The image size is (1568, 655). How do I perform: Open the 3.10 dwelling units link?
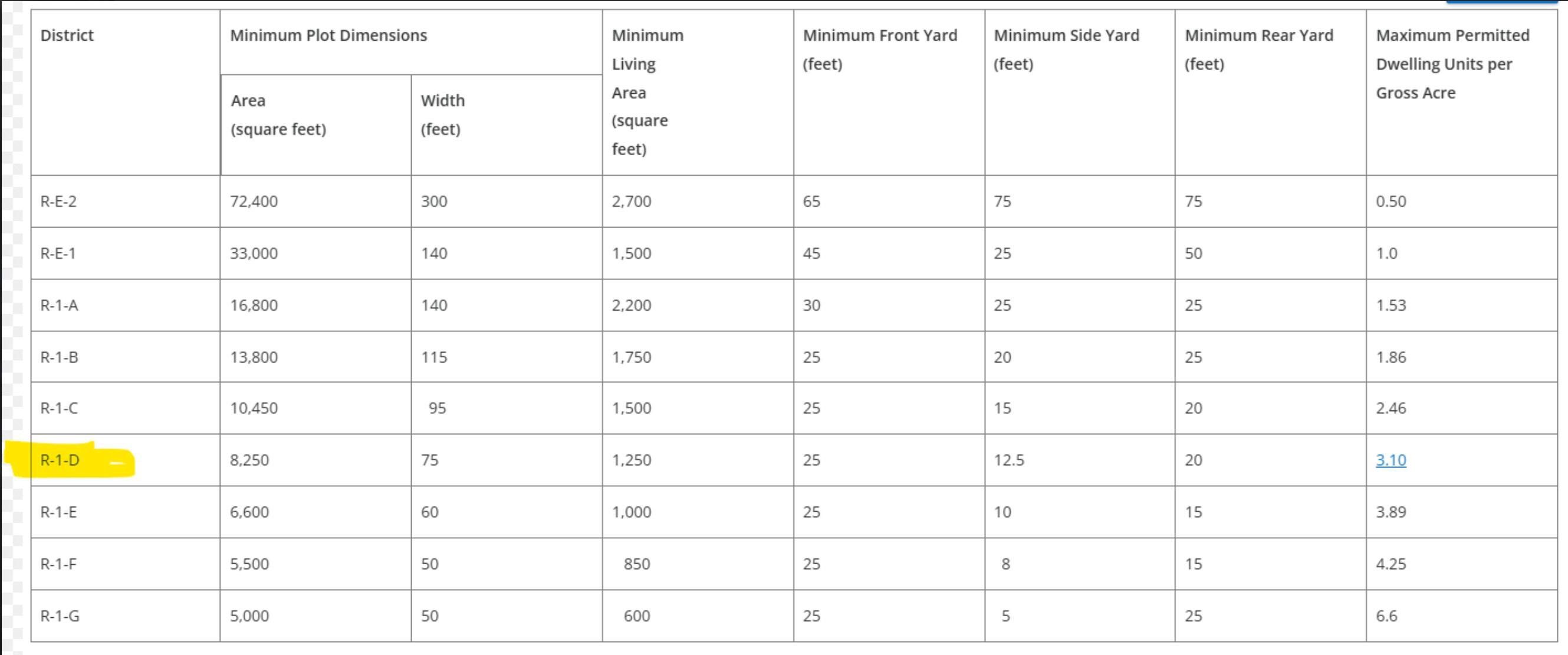[x=1391, y=460]
